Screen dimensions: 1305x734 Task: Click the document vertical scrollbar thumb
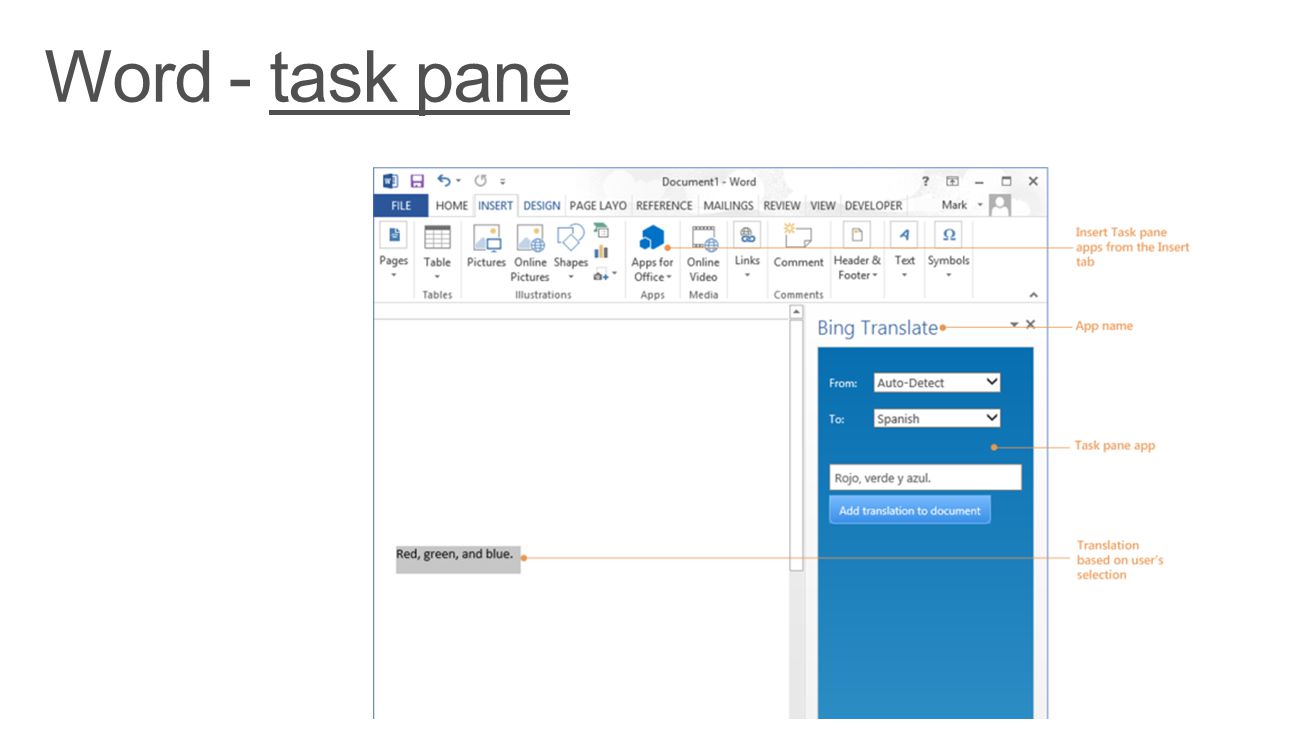796,445
